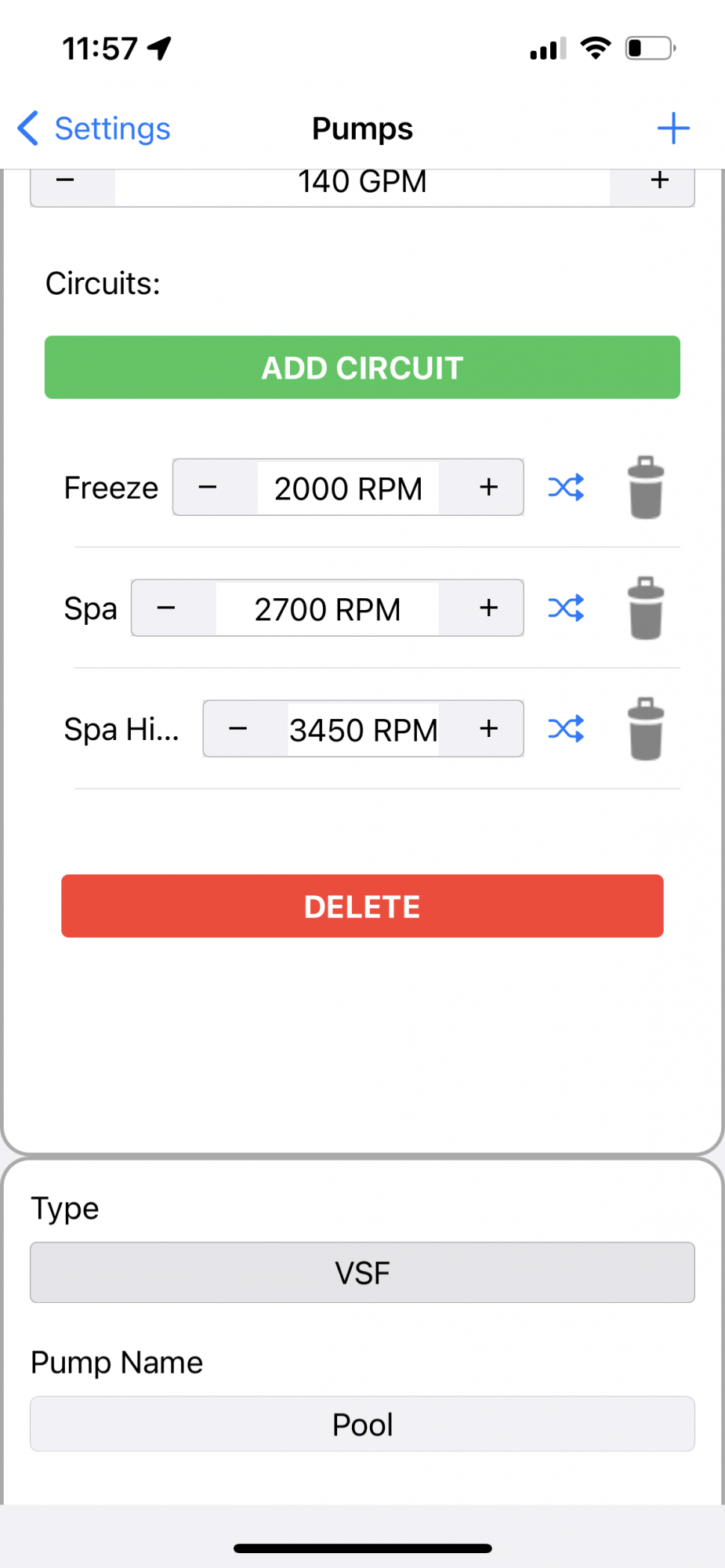This screenshot has width=725, height=1568.
Task: Edit the Pump Name field Pool
Action: pos(362,1424)
